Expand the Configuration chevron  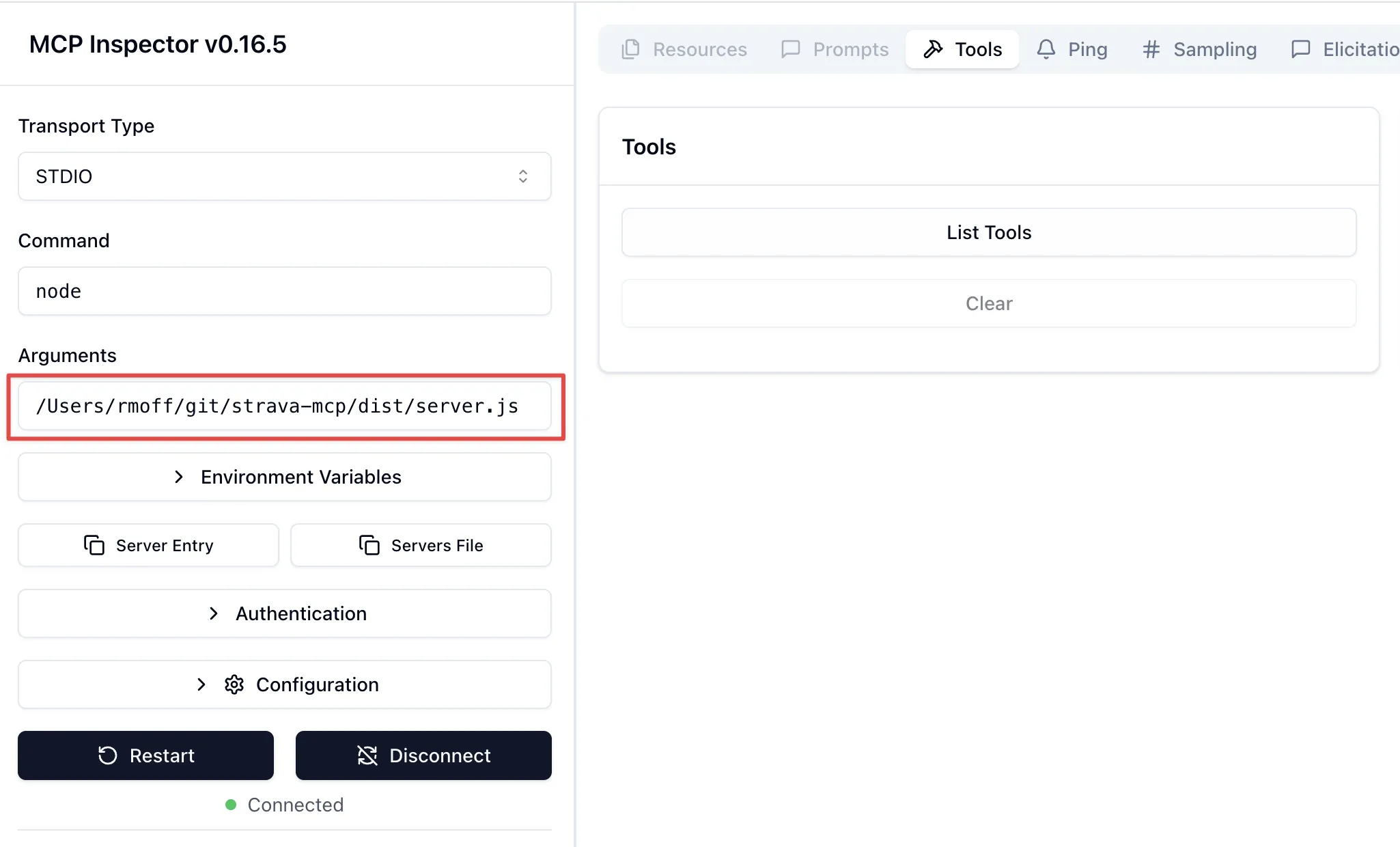click(201, 684)
